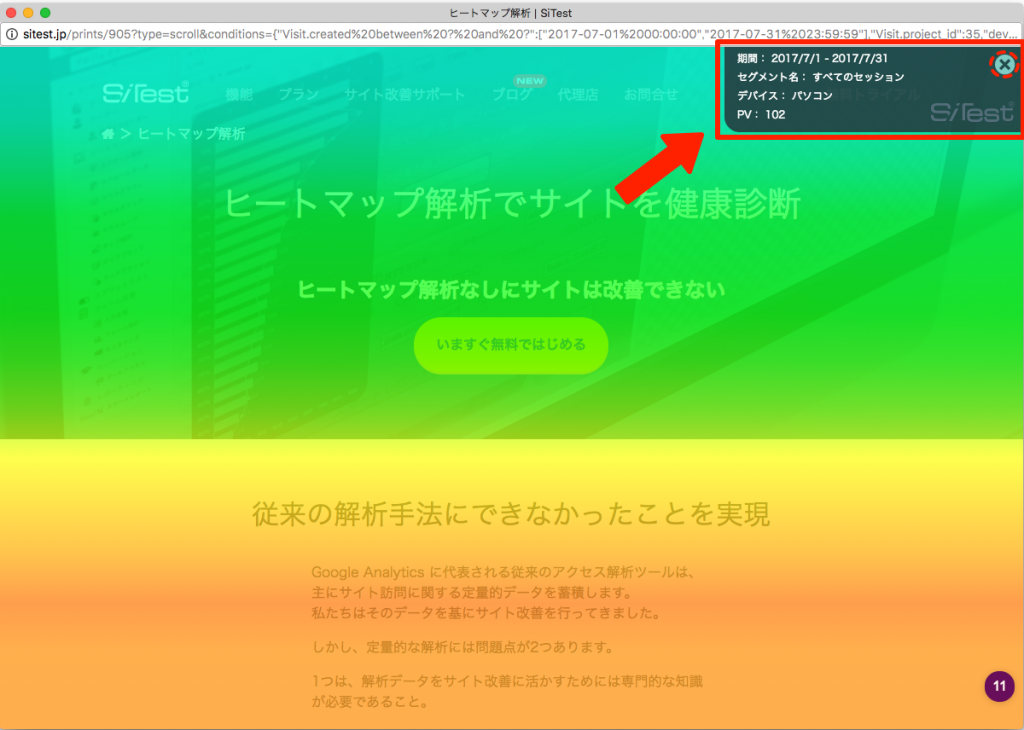The width and height of the screenshot is (1024, 730).
Task: Click the heading ヒートマップ解析でサイトを健康診断
Action: (512, 203)
